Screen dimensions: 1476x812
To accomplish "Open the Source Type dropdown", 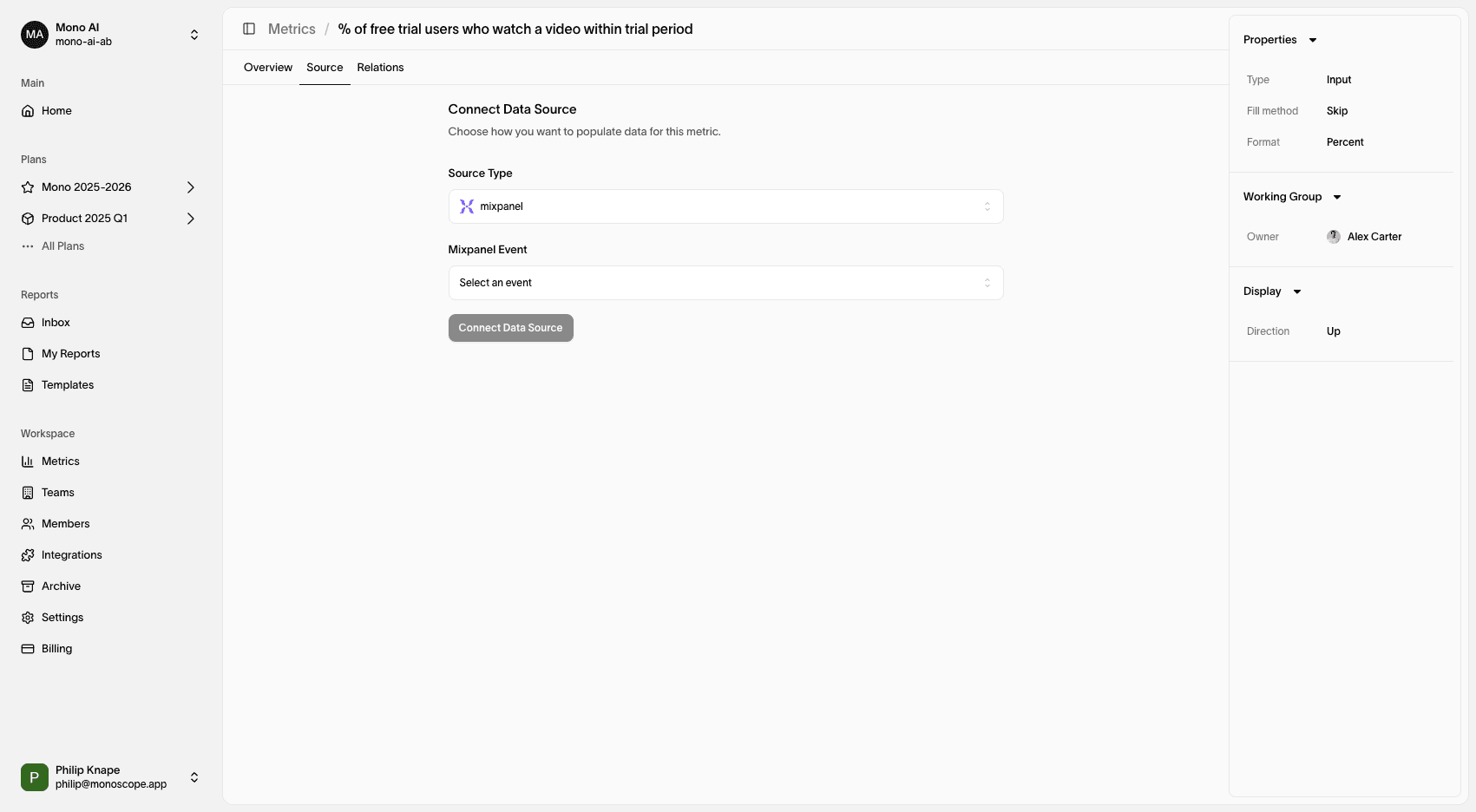I will tap(725, 206).
